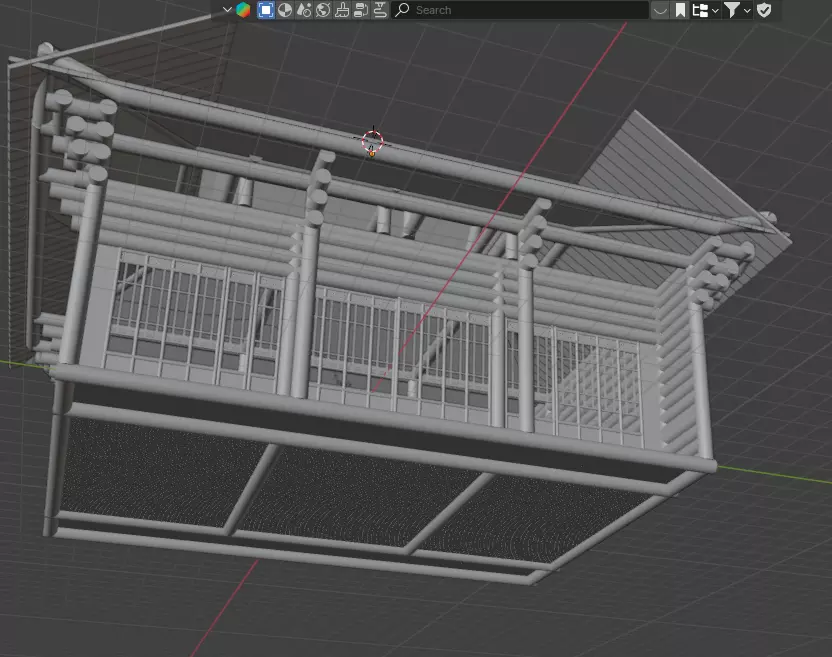Toggle the shaded sphere material filter
Image resolution: width=832 pixels, height=657 pixels.
(x=285, y=10)
